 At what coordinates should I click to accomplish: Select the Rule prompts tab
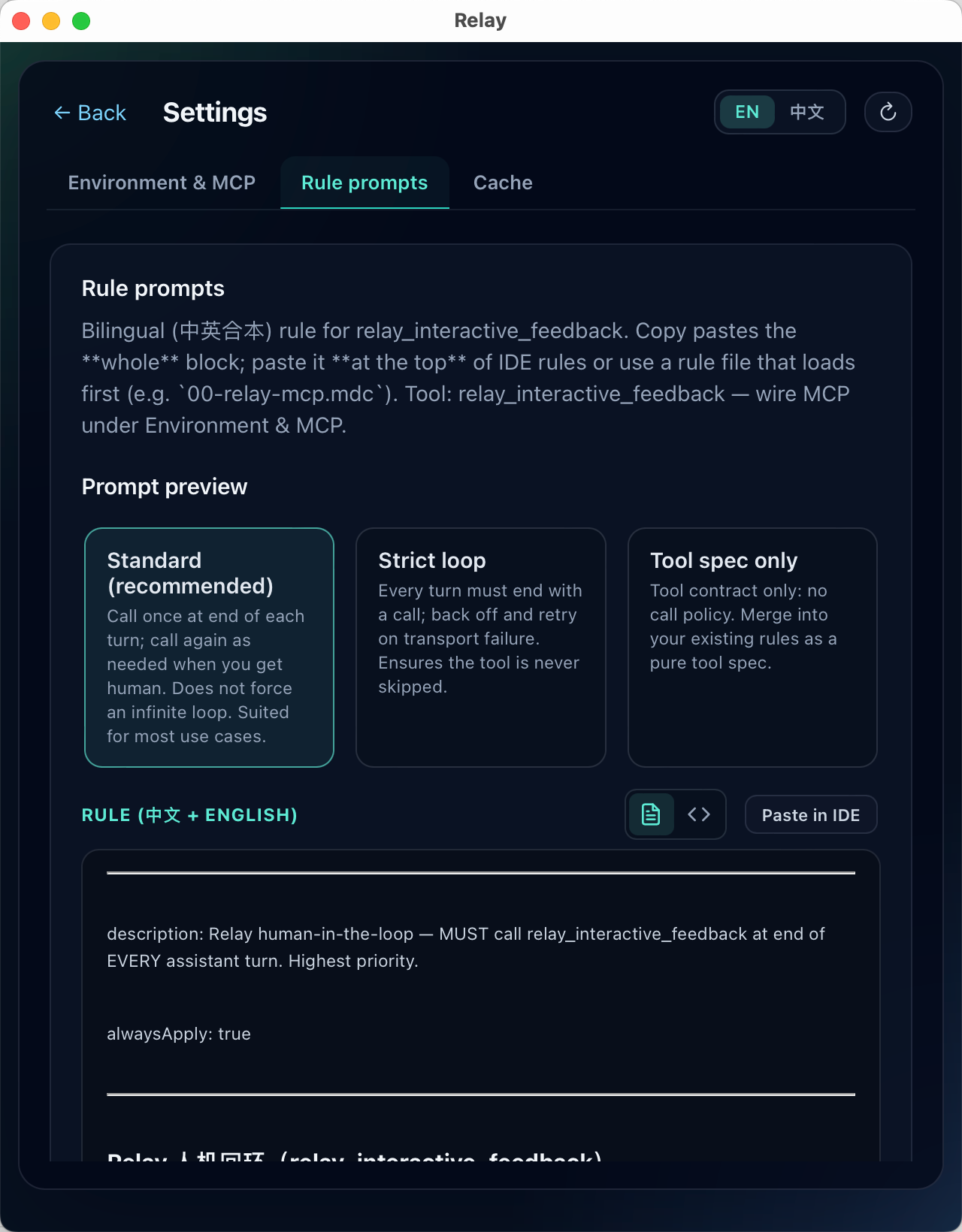[364, 183]
